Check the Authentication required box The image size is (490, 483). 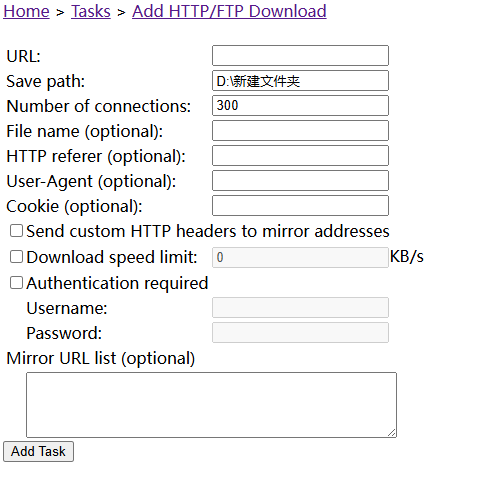click(16, 283)
